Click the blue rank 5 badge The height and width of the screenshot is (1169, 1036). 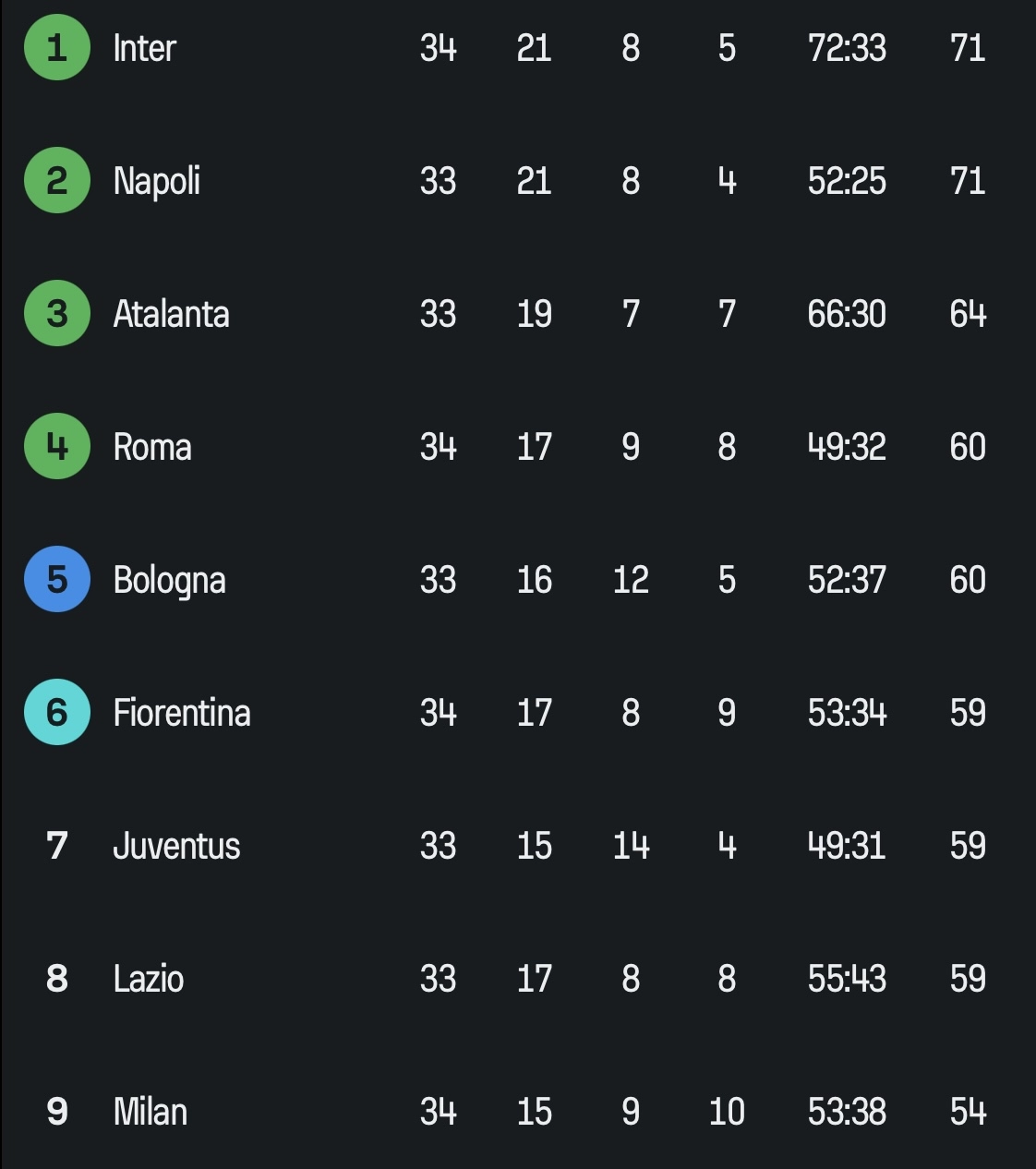tap(57, 579)
